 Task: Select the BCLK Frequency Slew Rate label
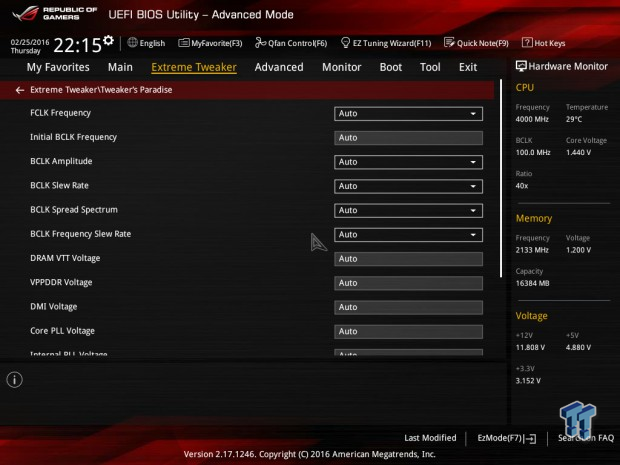pyautogui.click(x=81, y=234)
